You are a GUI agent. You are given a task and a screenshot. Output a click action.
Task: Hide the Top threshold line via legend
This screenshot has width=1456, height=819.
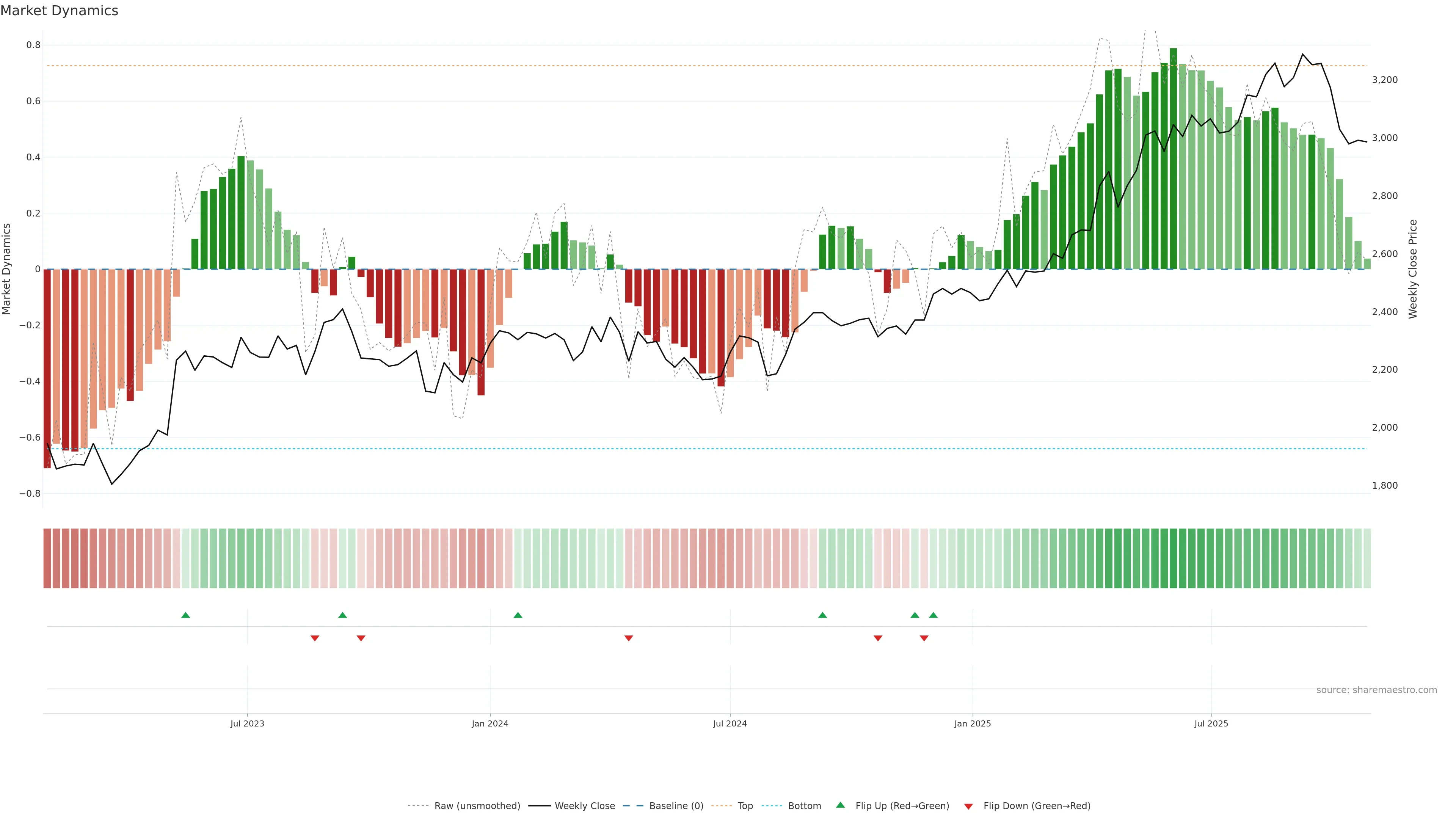tap(745, 806)
